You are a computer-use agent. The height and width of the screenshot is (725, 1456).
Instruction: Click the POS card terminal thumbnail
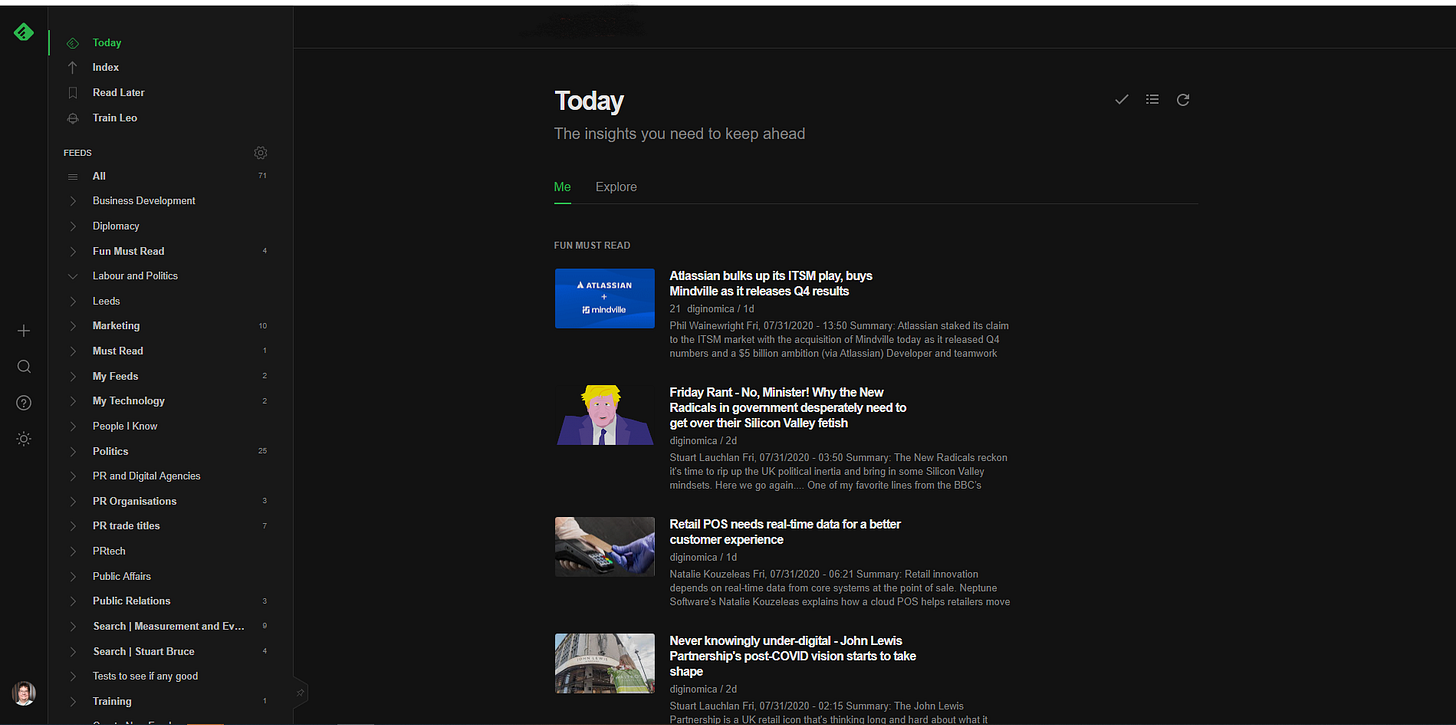[x=605, y=547]
